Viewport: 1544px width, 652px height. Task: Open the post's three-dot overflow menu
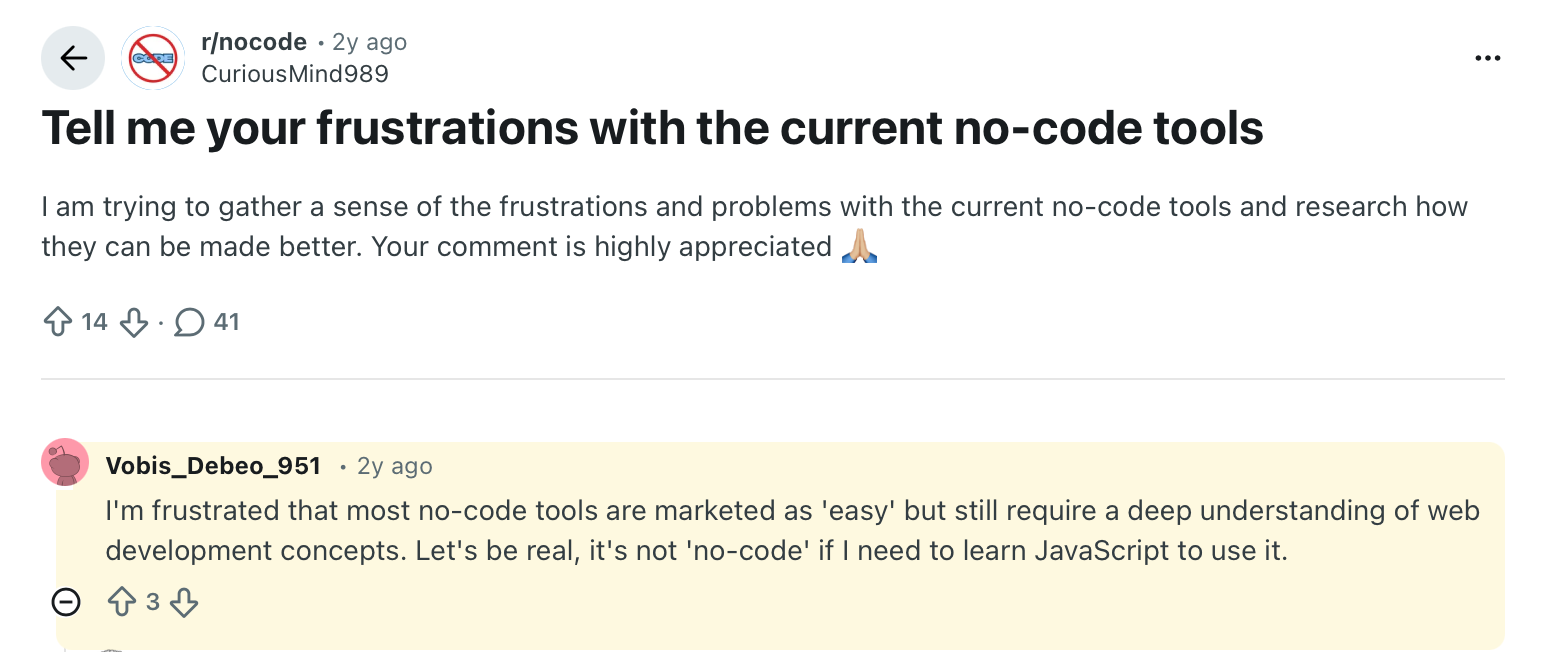[x=1488, y=58]
